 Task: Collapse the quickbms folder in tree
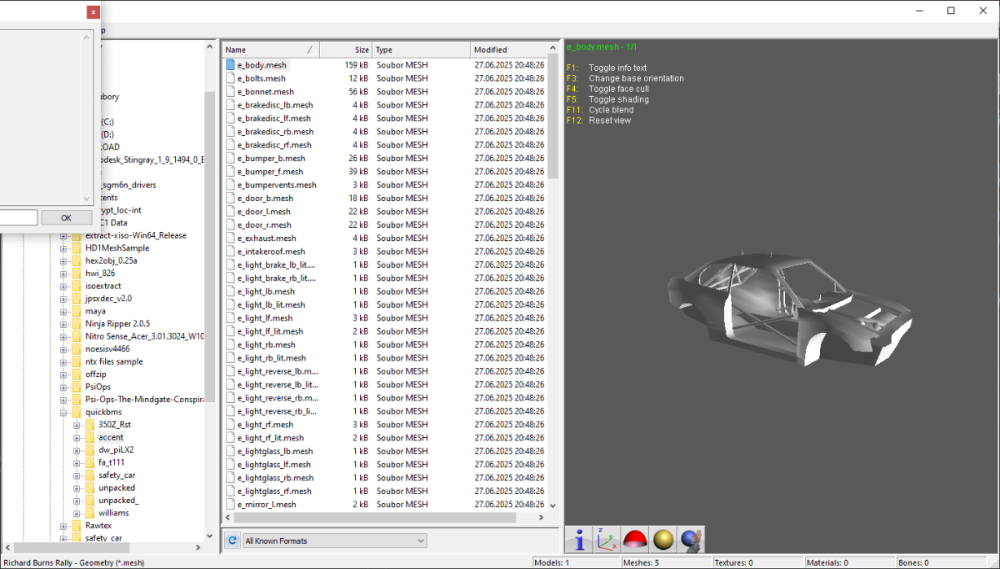(63, 411)
